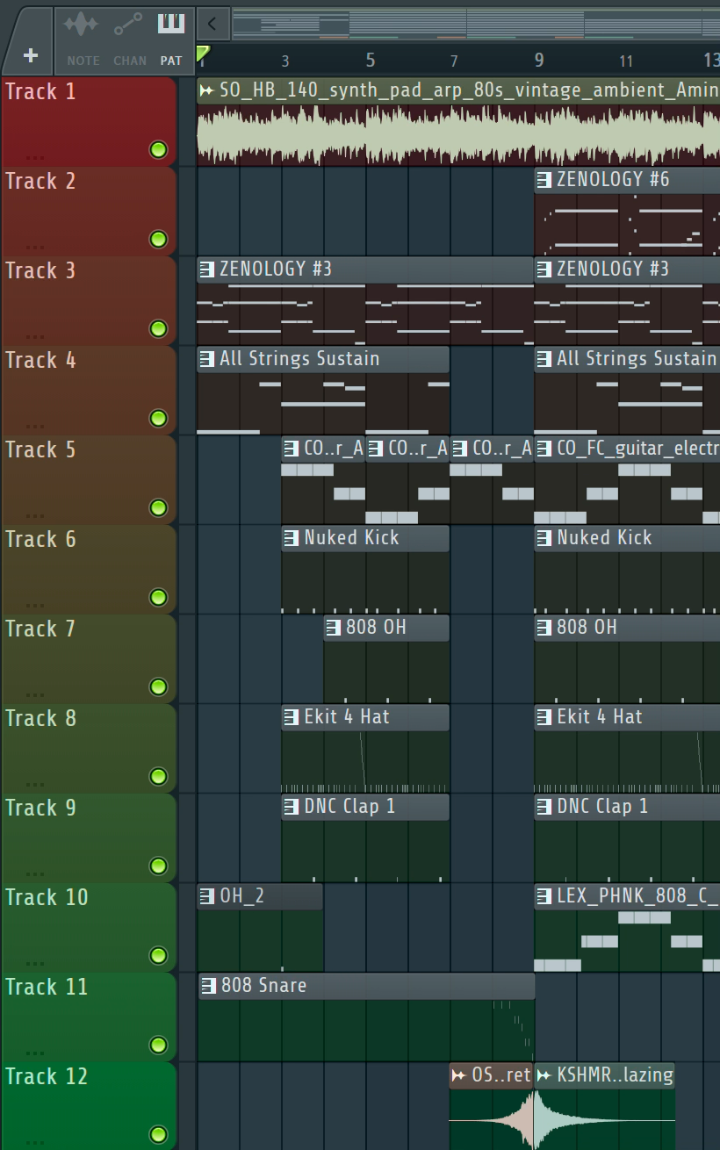
Task: Mute Track 11 with its green LED
Action: [x=158, y=1044]
